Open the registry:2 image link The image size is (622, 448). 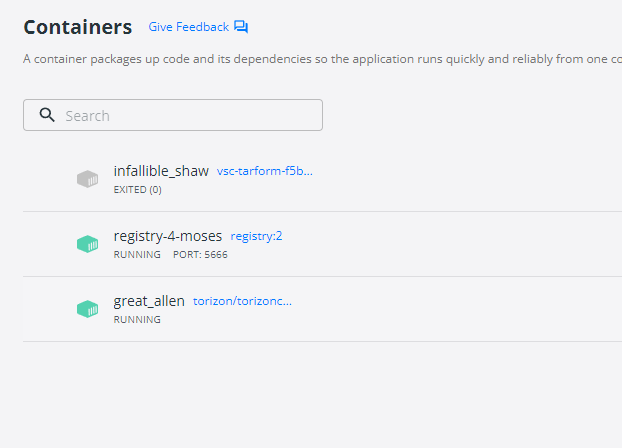tap(256, 236)
